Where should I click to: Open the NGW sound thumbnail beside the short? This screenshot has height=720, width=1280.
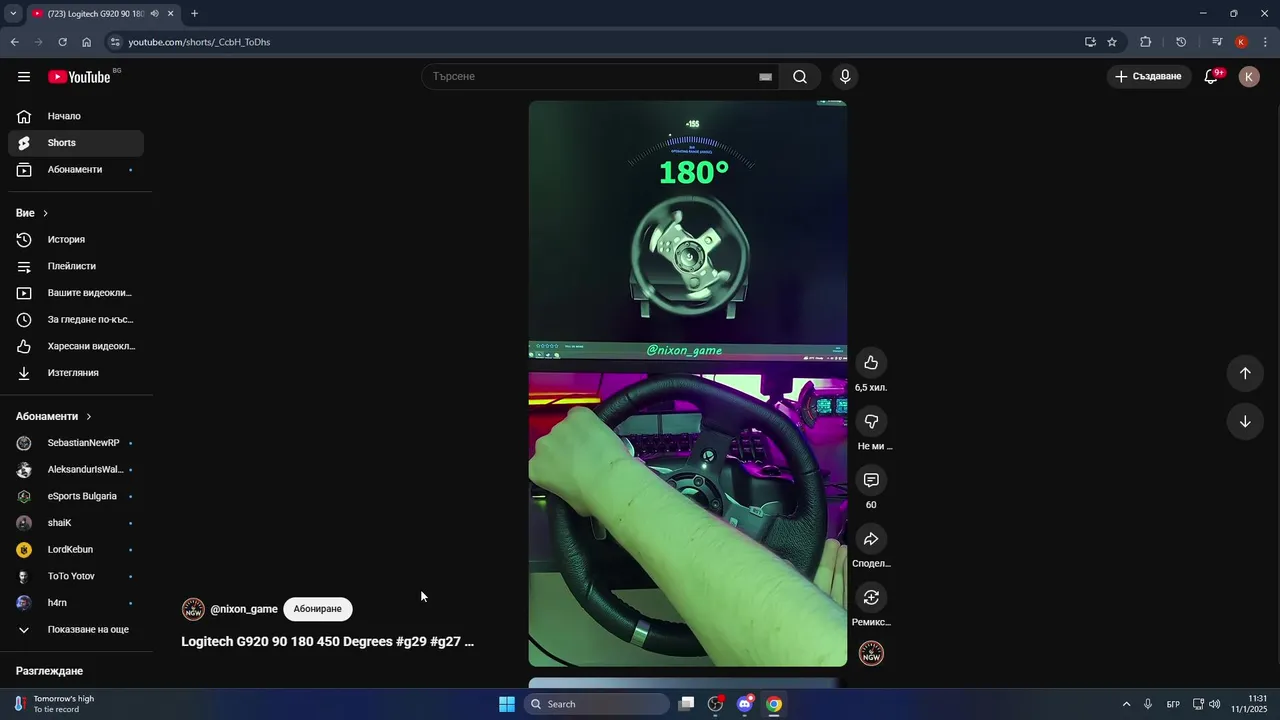pyautogui.click(x=872, y=654)
